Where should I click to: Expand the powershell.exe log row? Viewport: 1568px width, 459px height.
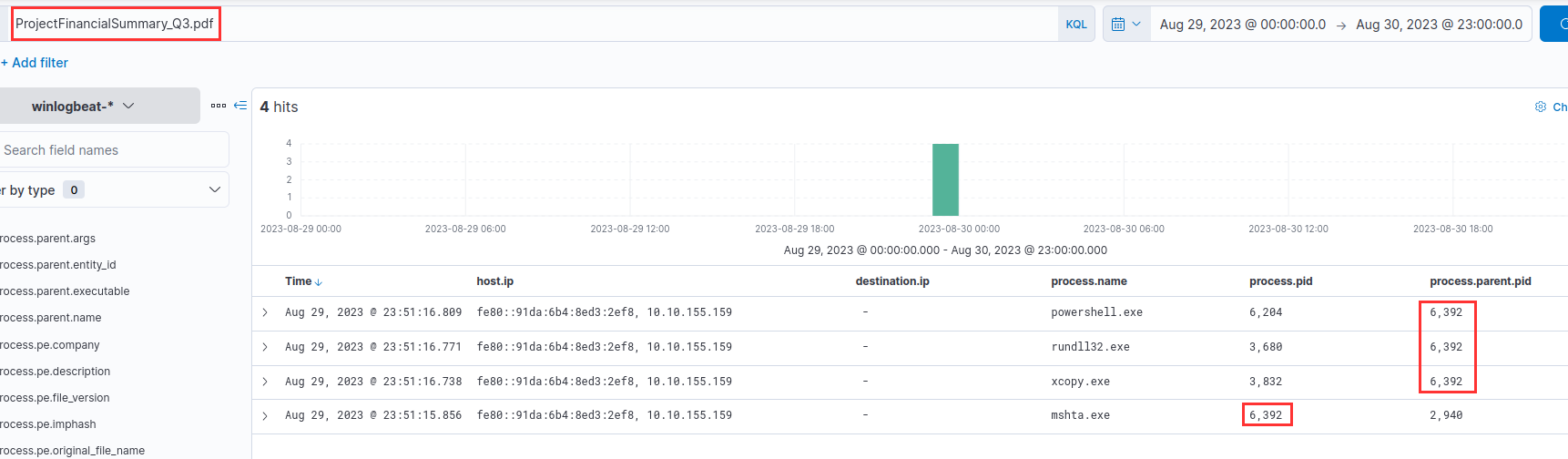[265, 312]
